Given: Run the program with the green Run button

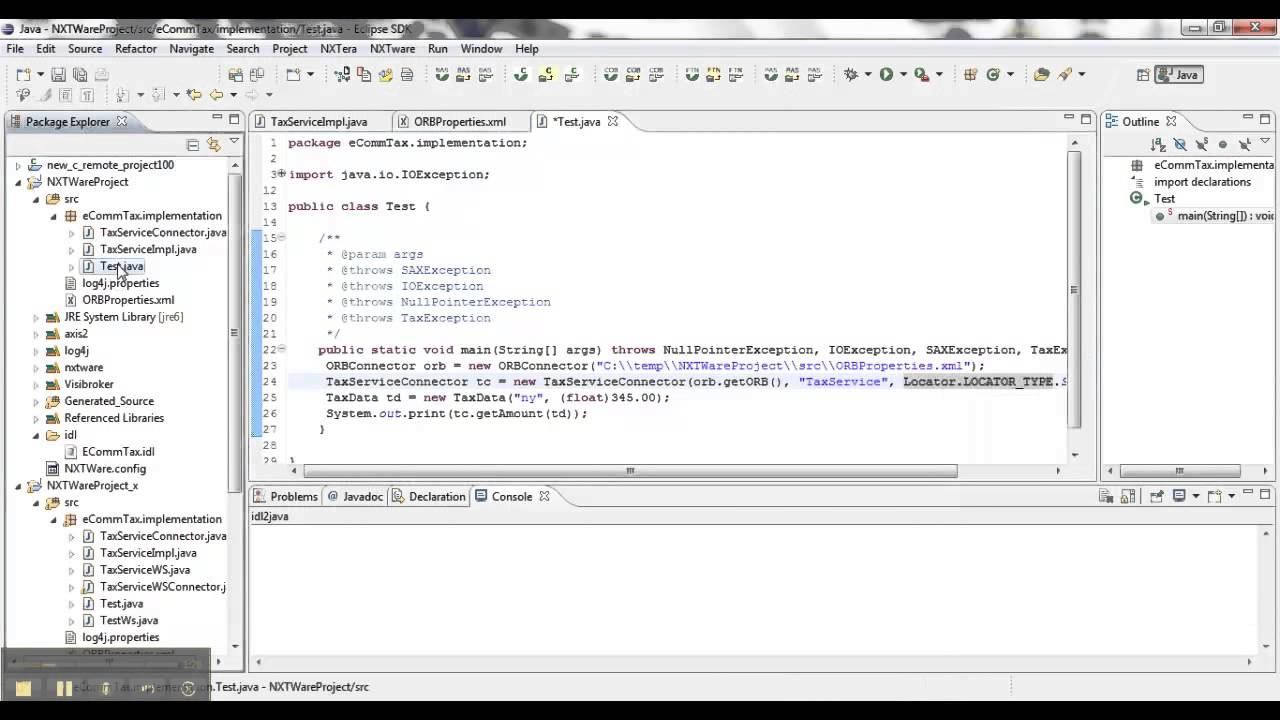Looking at the screenshot, I should (x=886, y=75).
